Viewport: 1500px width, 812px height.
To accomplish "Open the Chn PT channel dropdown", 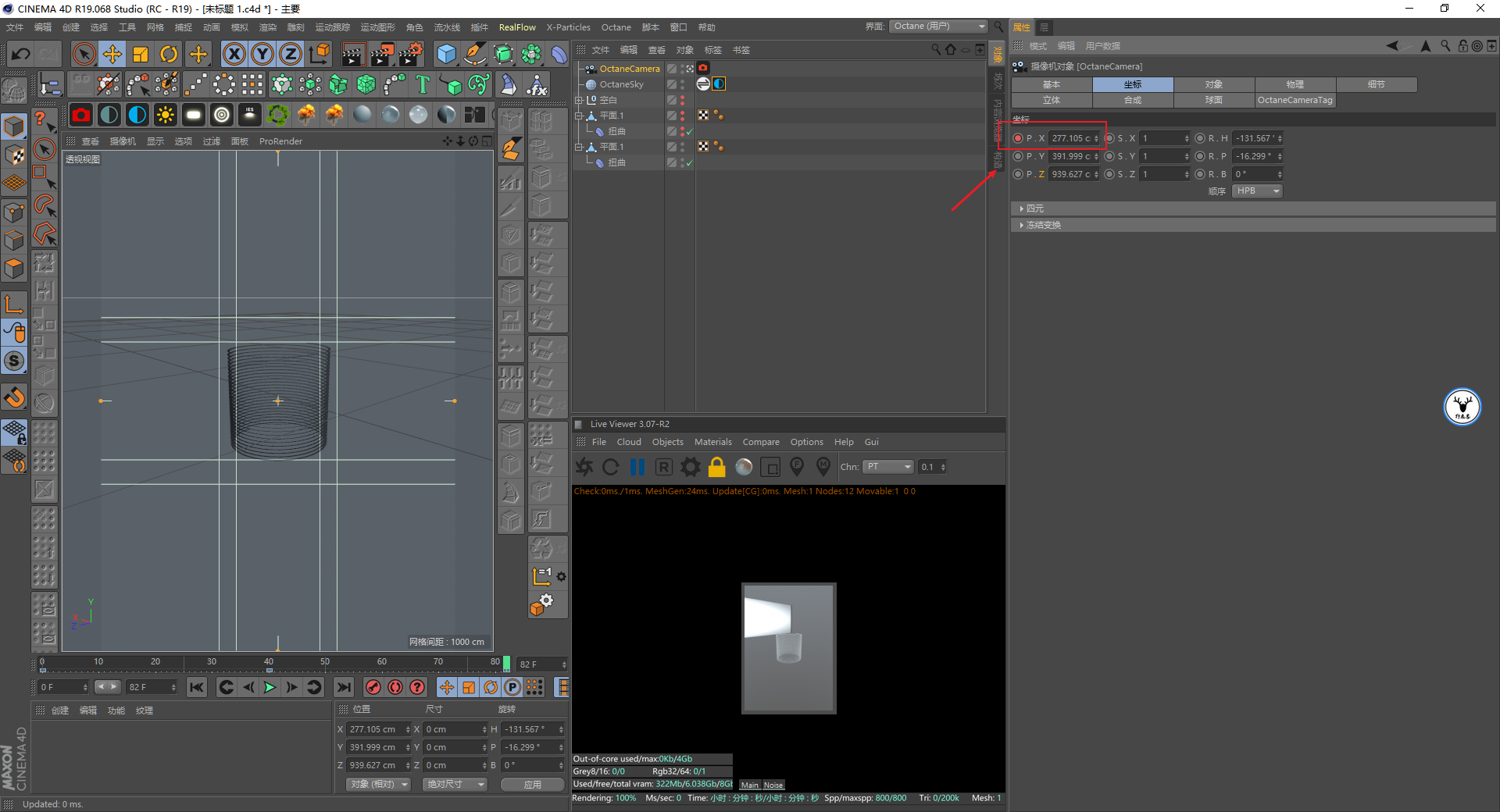I will click(888, 467).
